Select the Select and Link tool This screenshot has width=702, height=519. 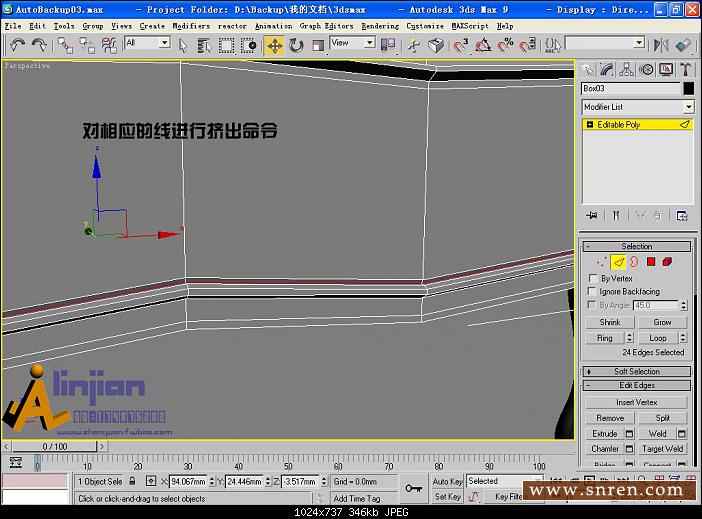[x=65, y=45]
